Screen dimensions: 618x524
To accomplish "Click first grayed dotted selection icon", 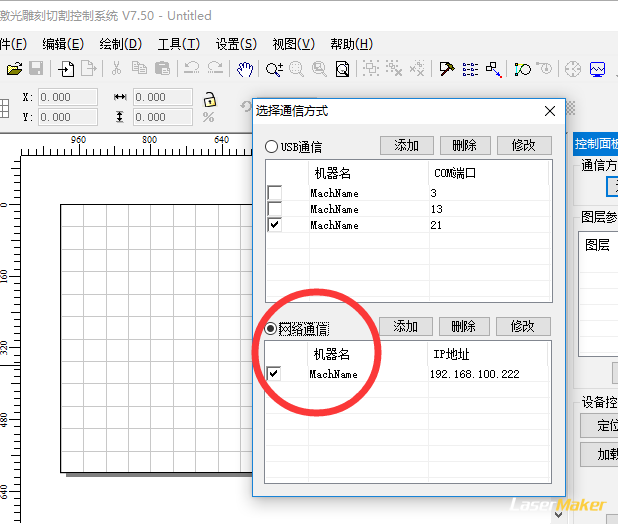I will [370, 69].
